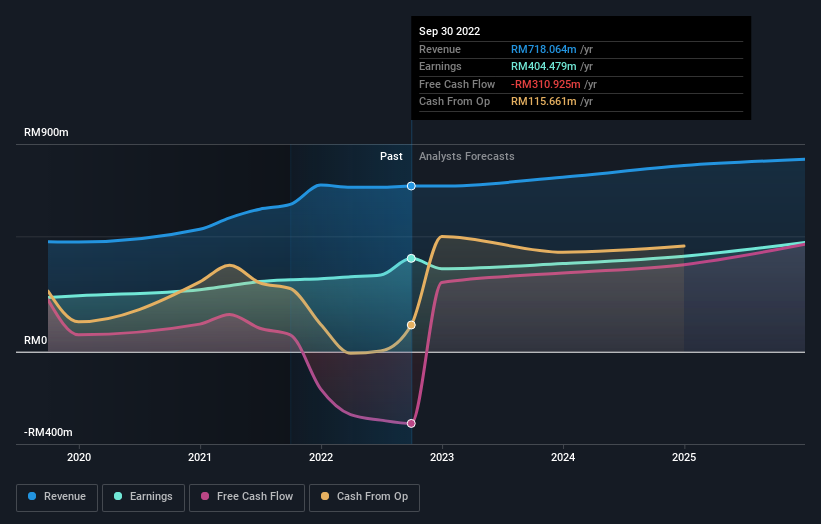This screenshot has width=821, height=524.
Task: Click the Analysts Forecasts label
Action: [467, 156]
